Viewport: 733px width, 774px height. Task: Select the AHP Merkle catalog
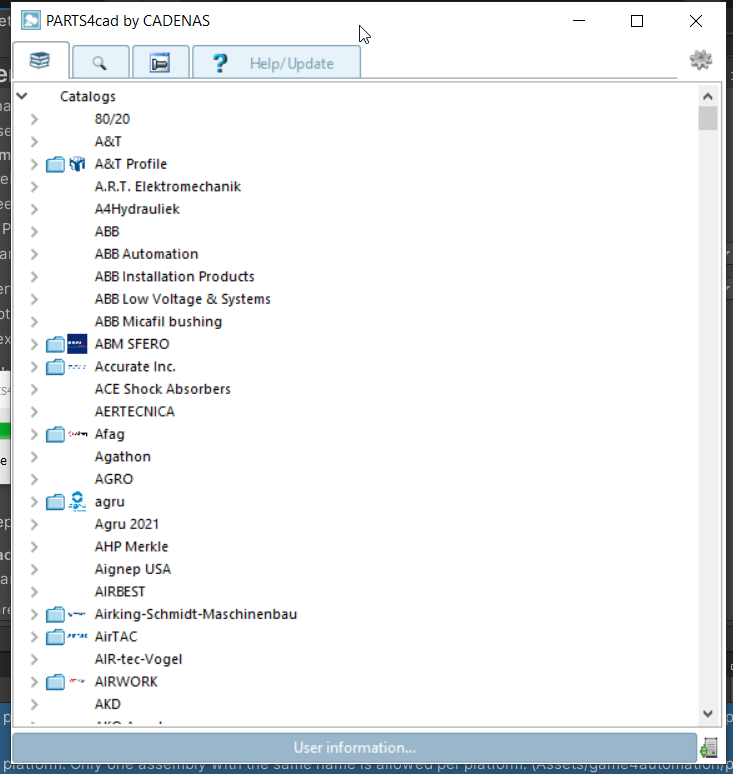(x=131, y=547)
